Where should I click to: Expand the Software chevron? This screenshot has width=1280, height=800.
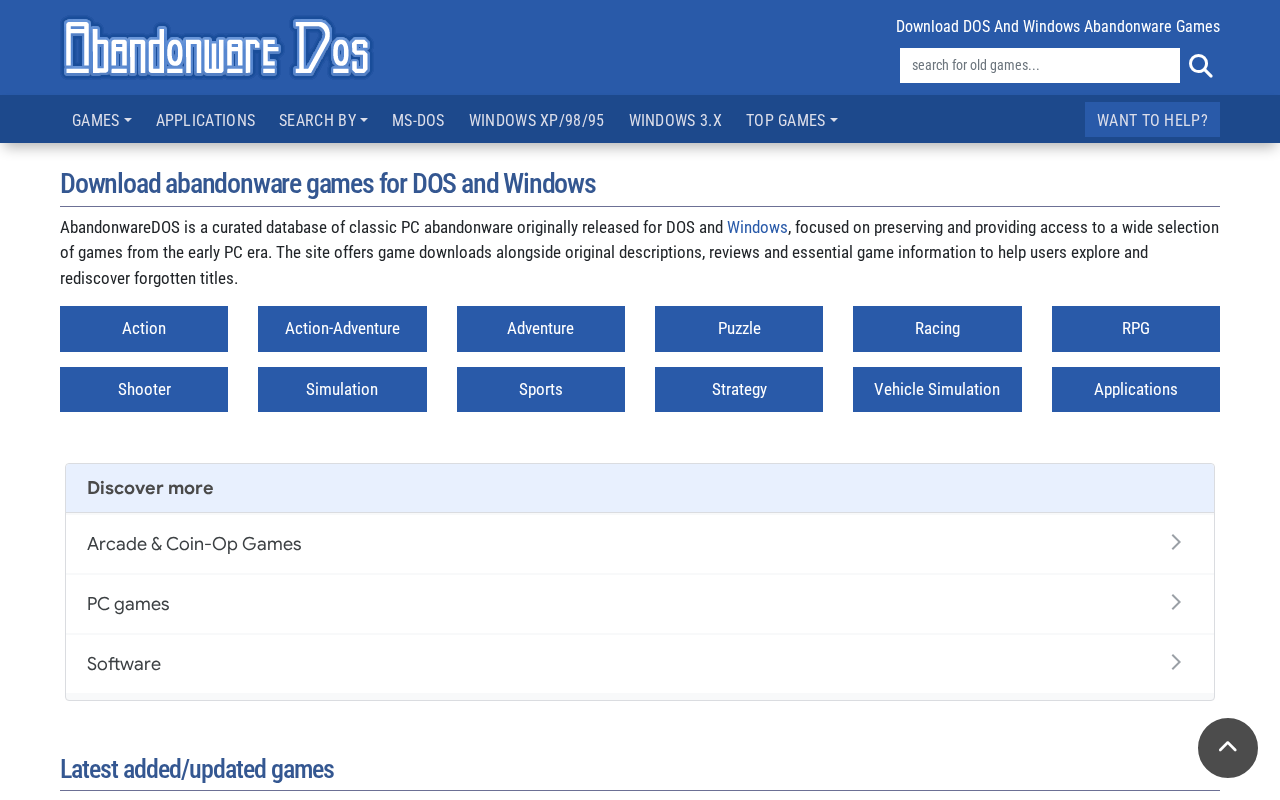coord(1176,663)
